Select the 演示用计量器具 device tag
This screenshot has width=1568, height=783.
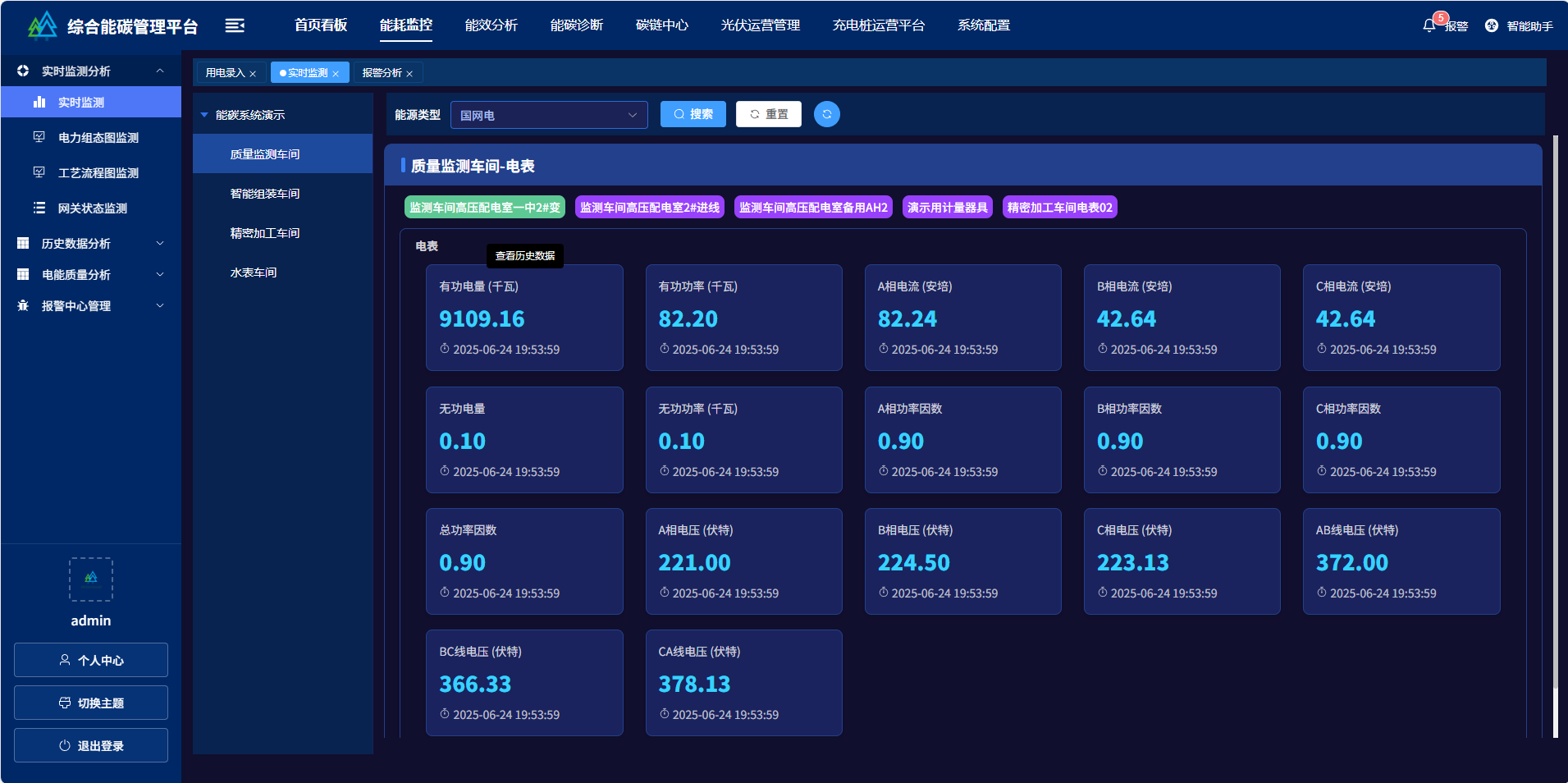pos(948,207)
